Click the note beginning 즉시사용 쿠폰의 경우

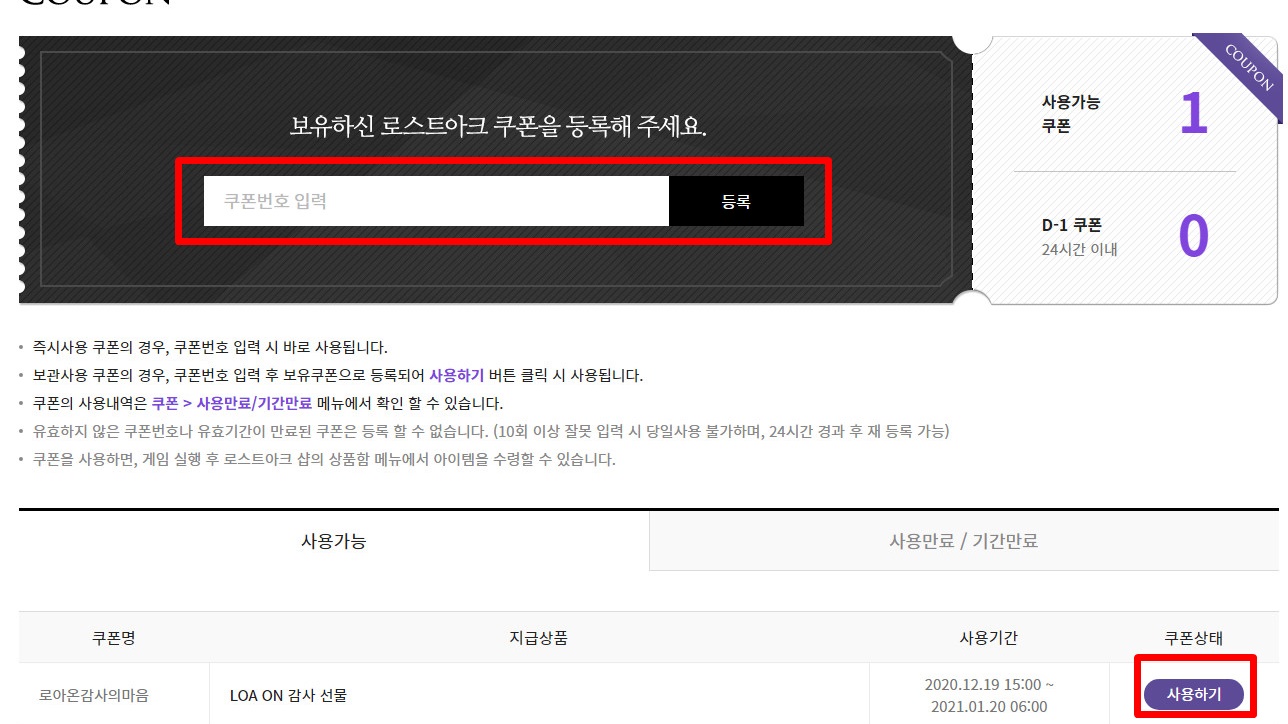pos(210,348)
